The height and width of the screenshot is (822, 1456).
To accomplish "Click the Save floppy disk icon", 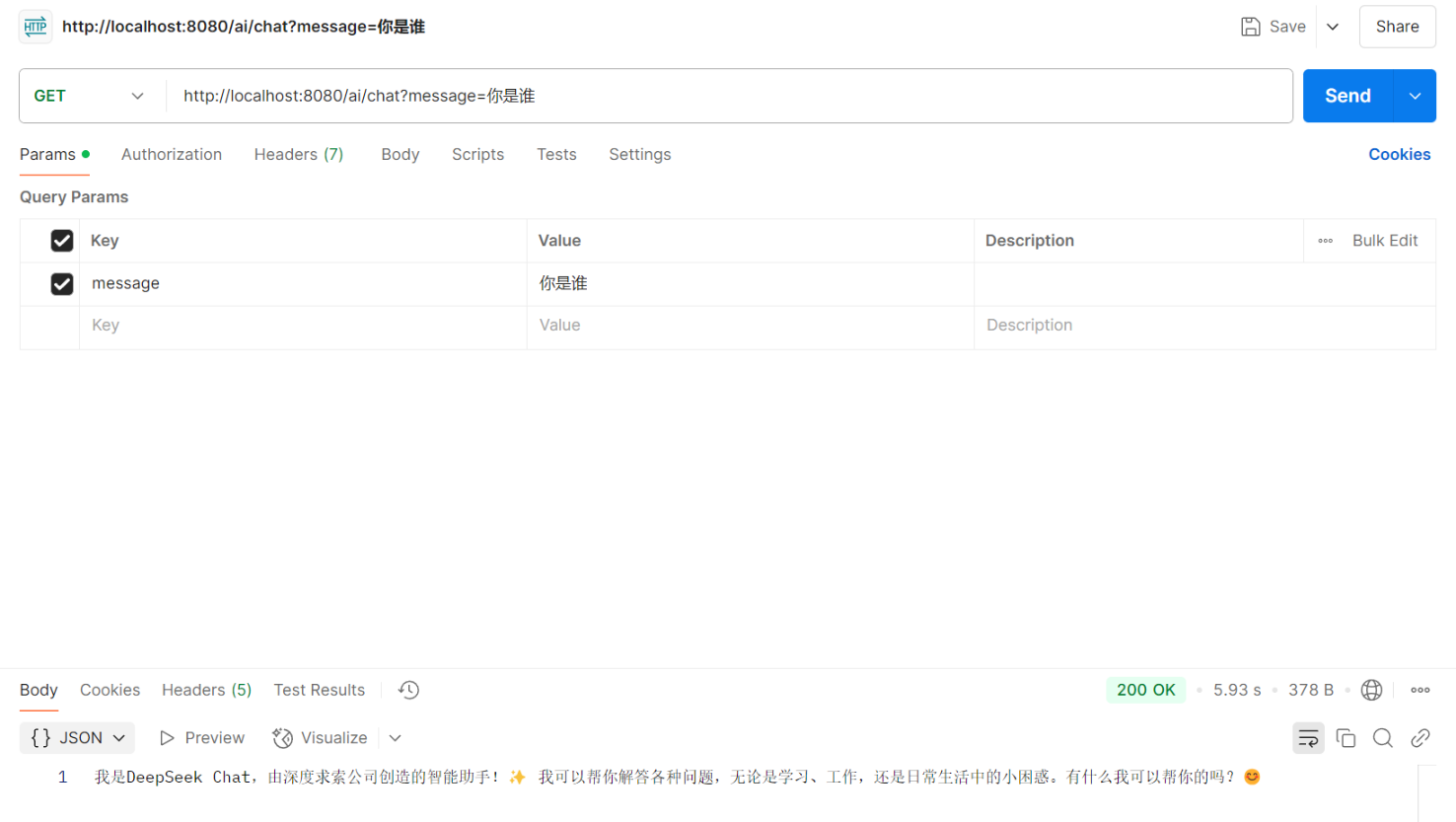I will click(1250, 27).
